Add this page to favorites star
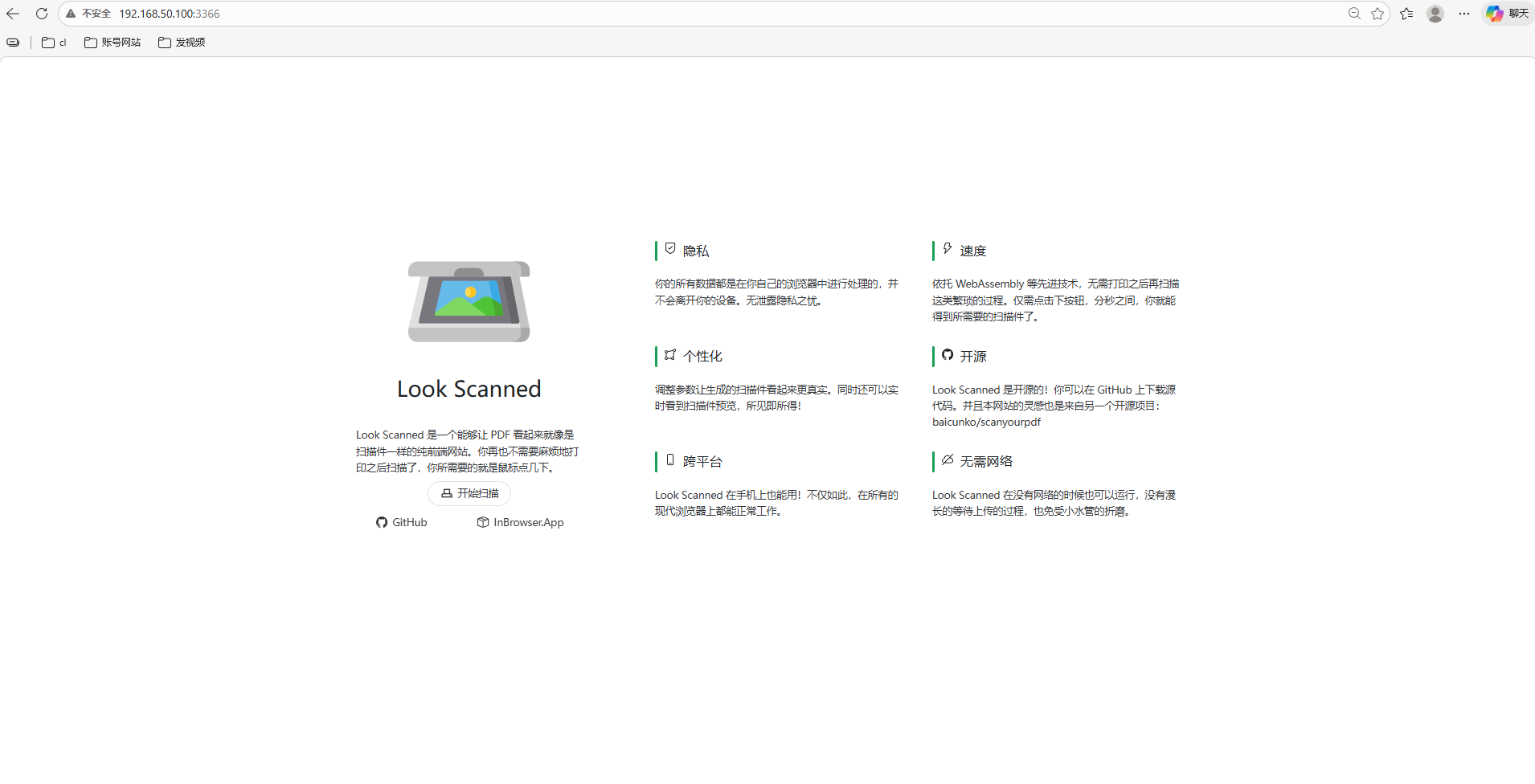This screenshot has height=784, width=1535. tap(1377, 14)
